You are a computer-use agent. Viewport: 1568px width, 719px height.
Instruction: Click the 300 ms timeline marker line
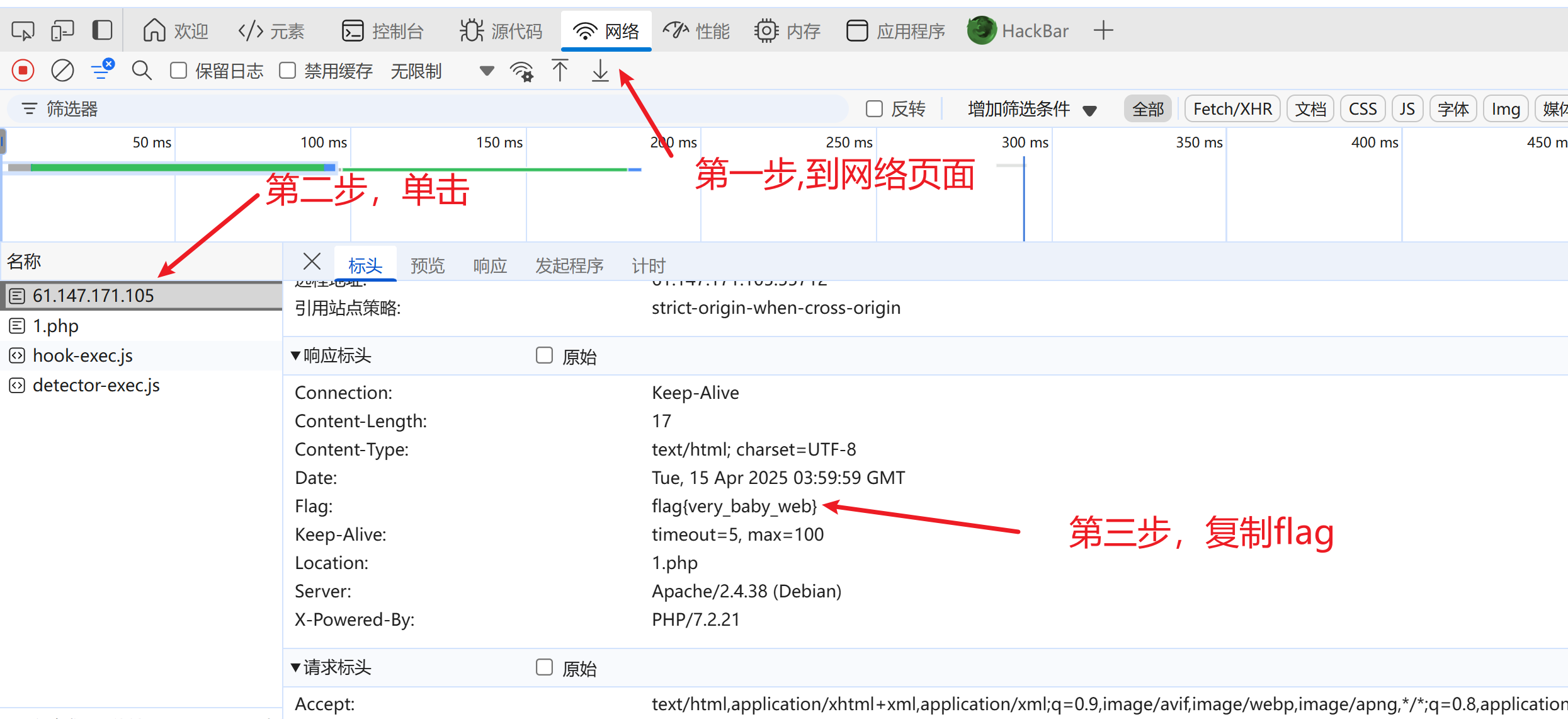[x=1024, y=202]
